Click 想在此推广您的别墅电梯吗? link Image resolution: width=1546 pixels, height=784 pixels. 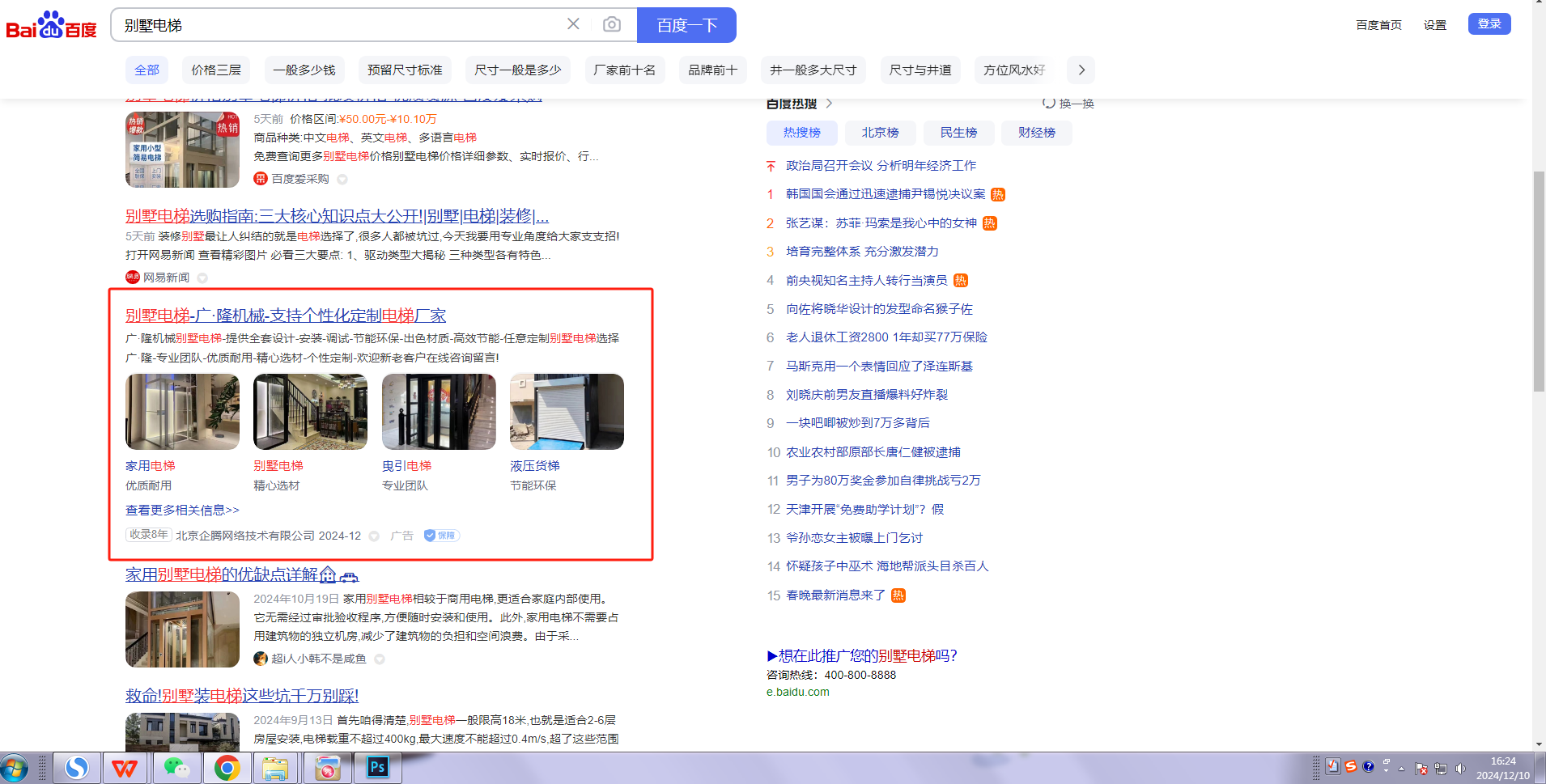[x=862, y=656]
